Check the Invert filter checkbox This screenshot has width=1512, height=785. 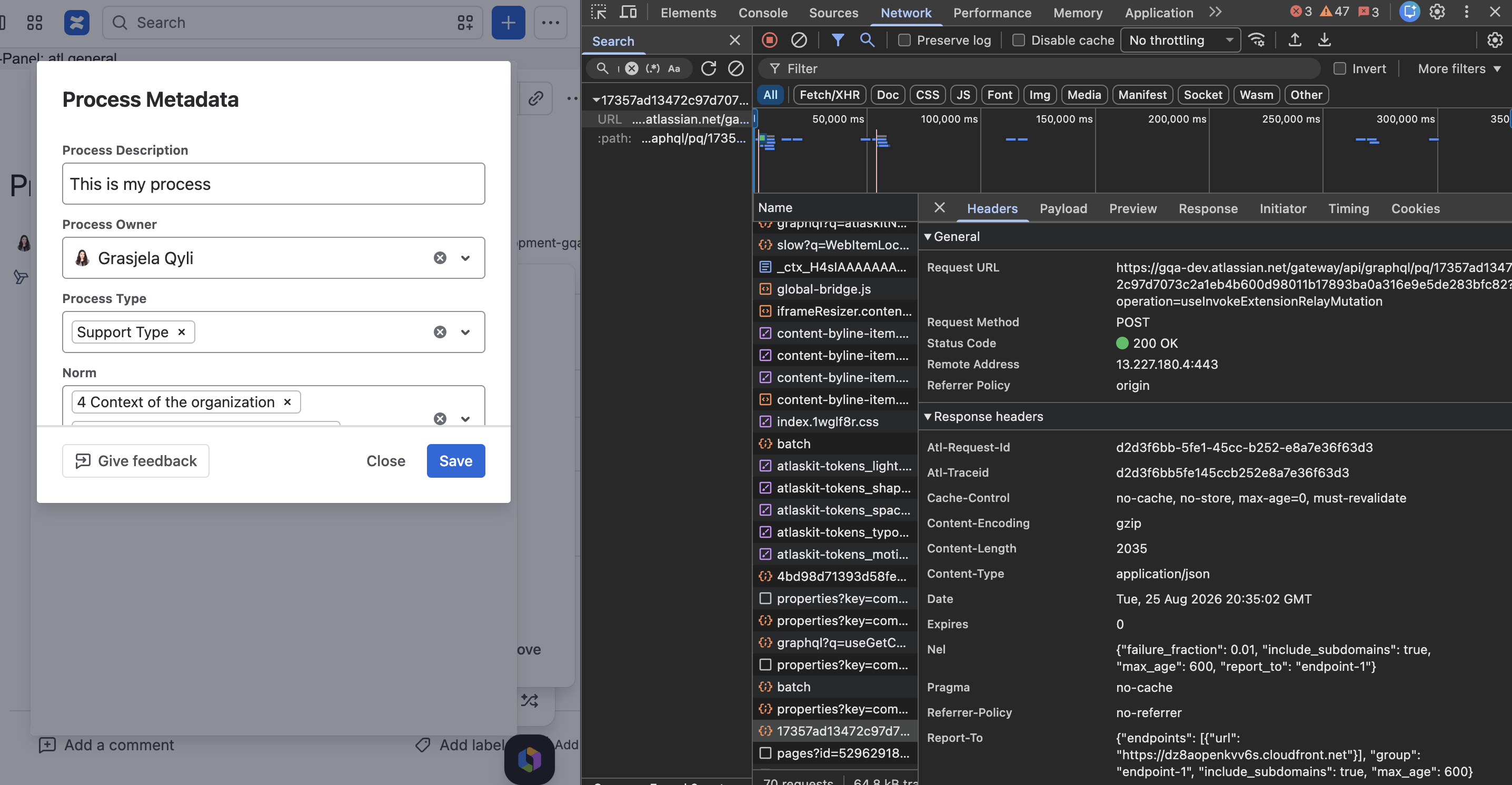[x=1339, y=68]
